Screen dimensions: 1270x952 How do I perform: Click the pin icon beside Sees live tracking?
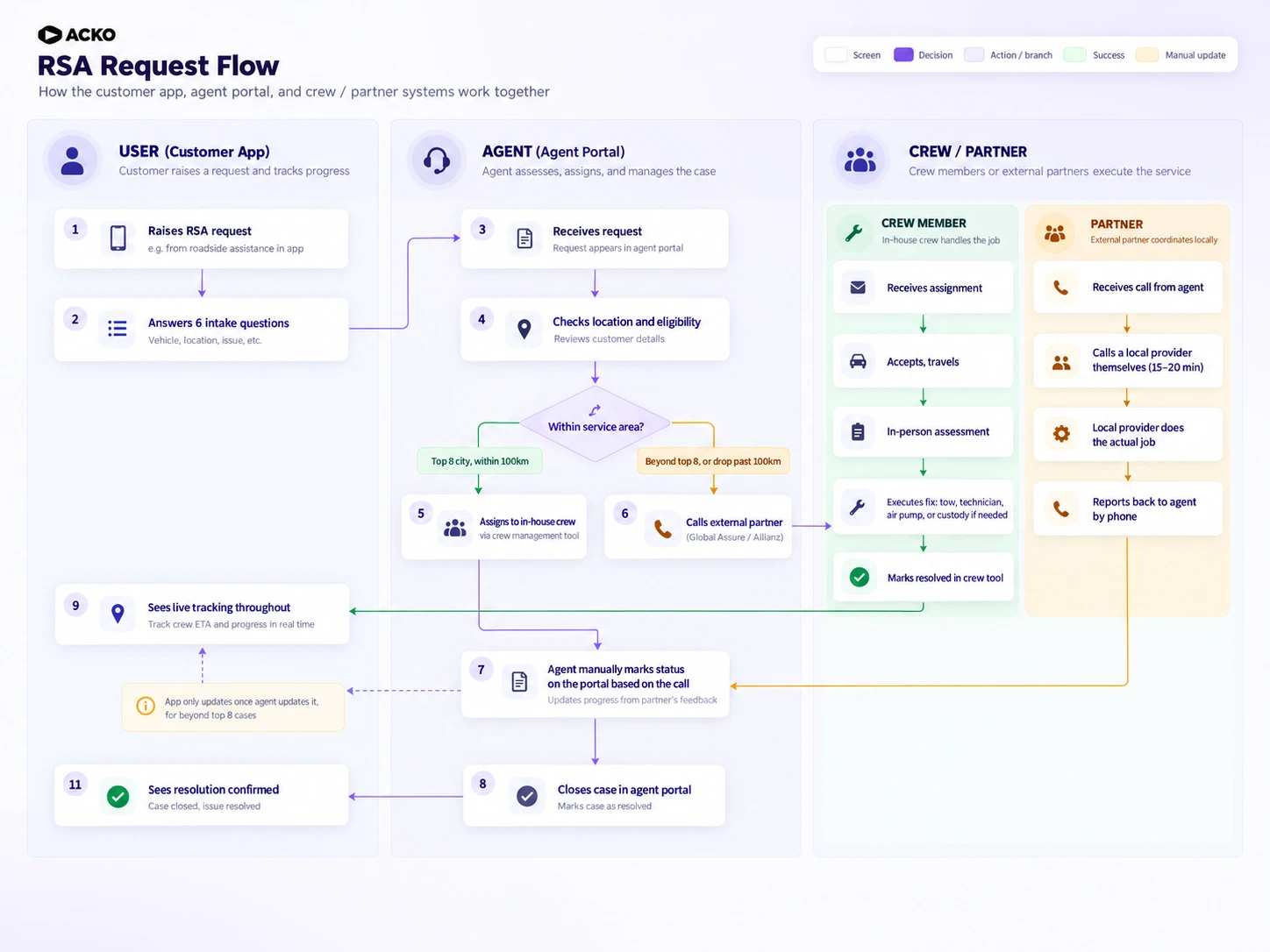118,614
